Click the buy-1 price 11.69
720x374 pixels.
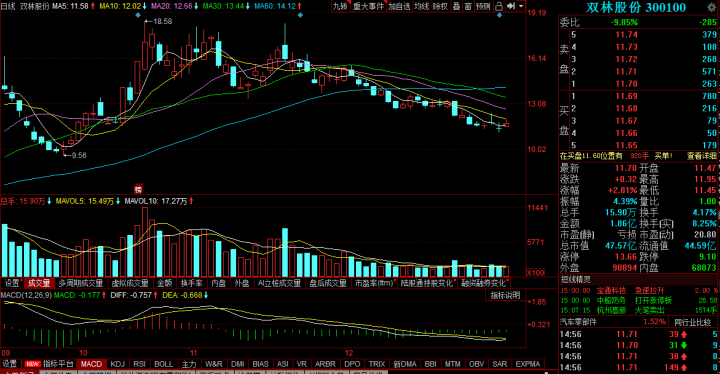[626, 96]
